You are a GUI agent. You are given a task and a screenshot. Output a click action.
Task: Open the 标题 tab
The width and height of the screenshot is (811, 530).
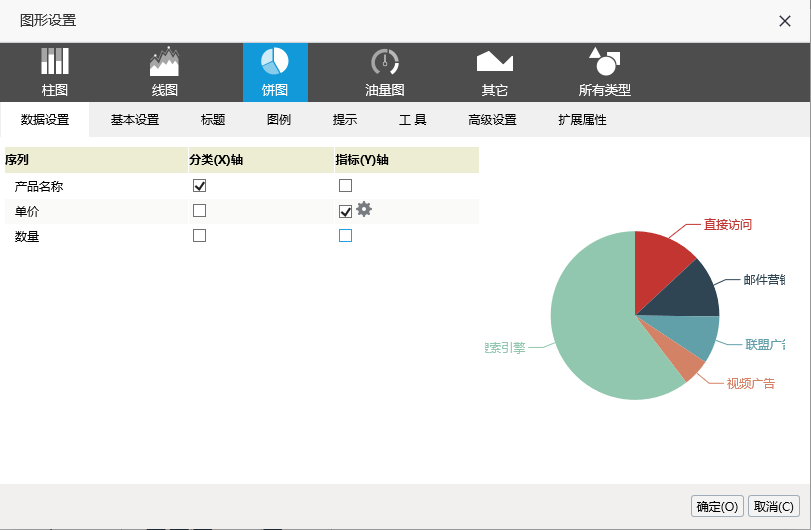[x=213, y=120]
